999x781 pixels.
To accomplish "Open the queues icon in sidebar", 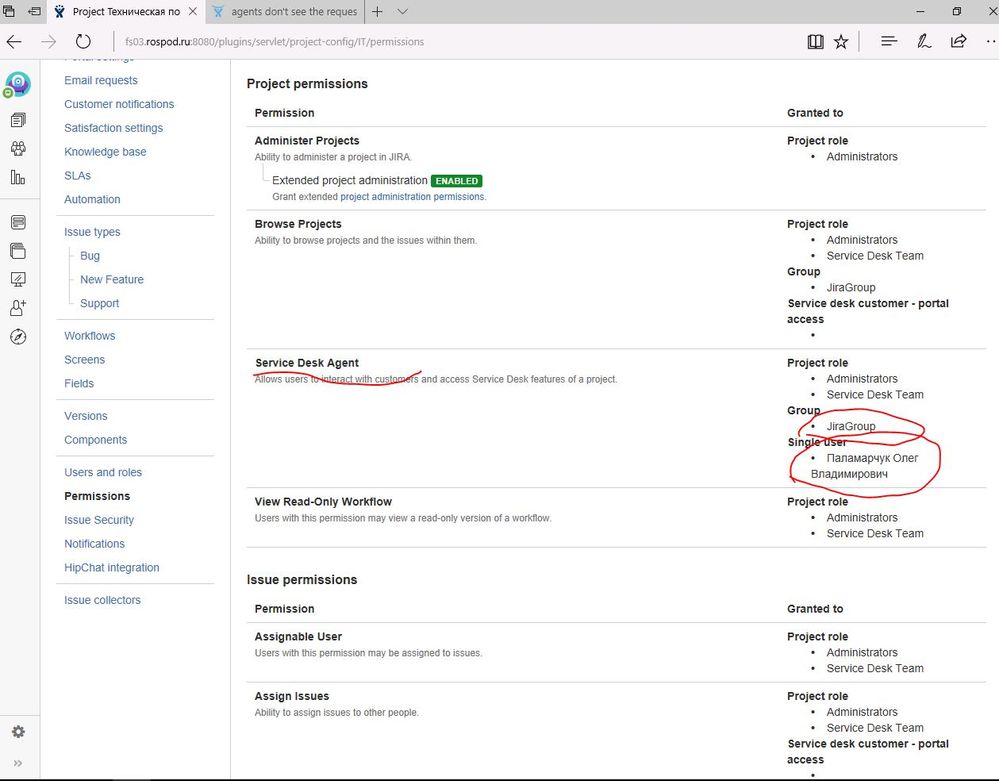I will pos(18,120).
